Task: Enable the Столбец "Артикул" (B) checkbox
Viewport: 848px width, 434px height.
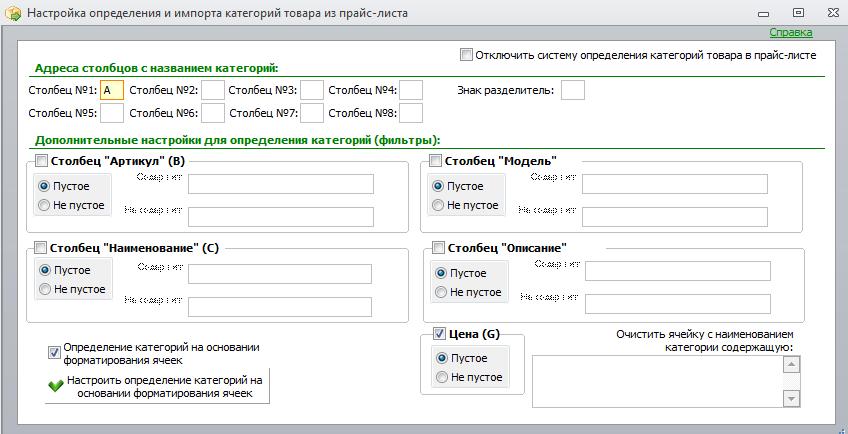Action: (41, 161)
